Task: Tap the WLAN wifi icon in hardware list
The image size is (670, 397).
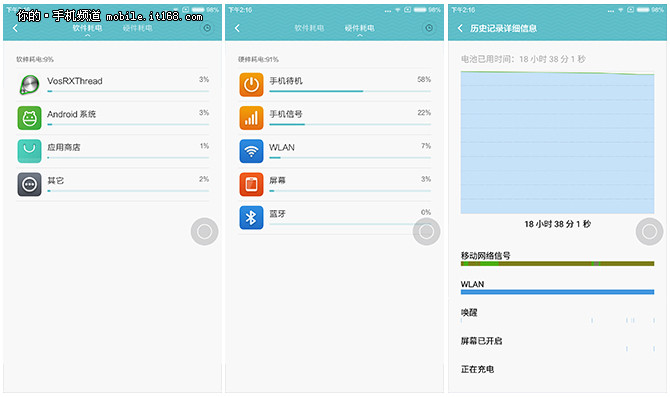Action: 251,151
